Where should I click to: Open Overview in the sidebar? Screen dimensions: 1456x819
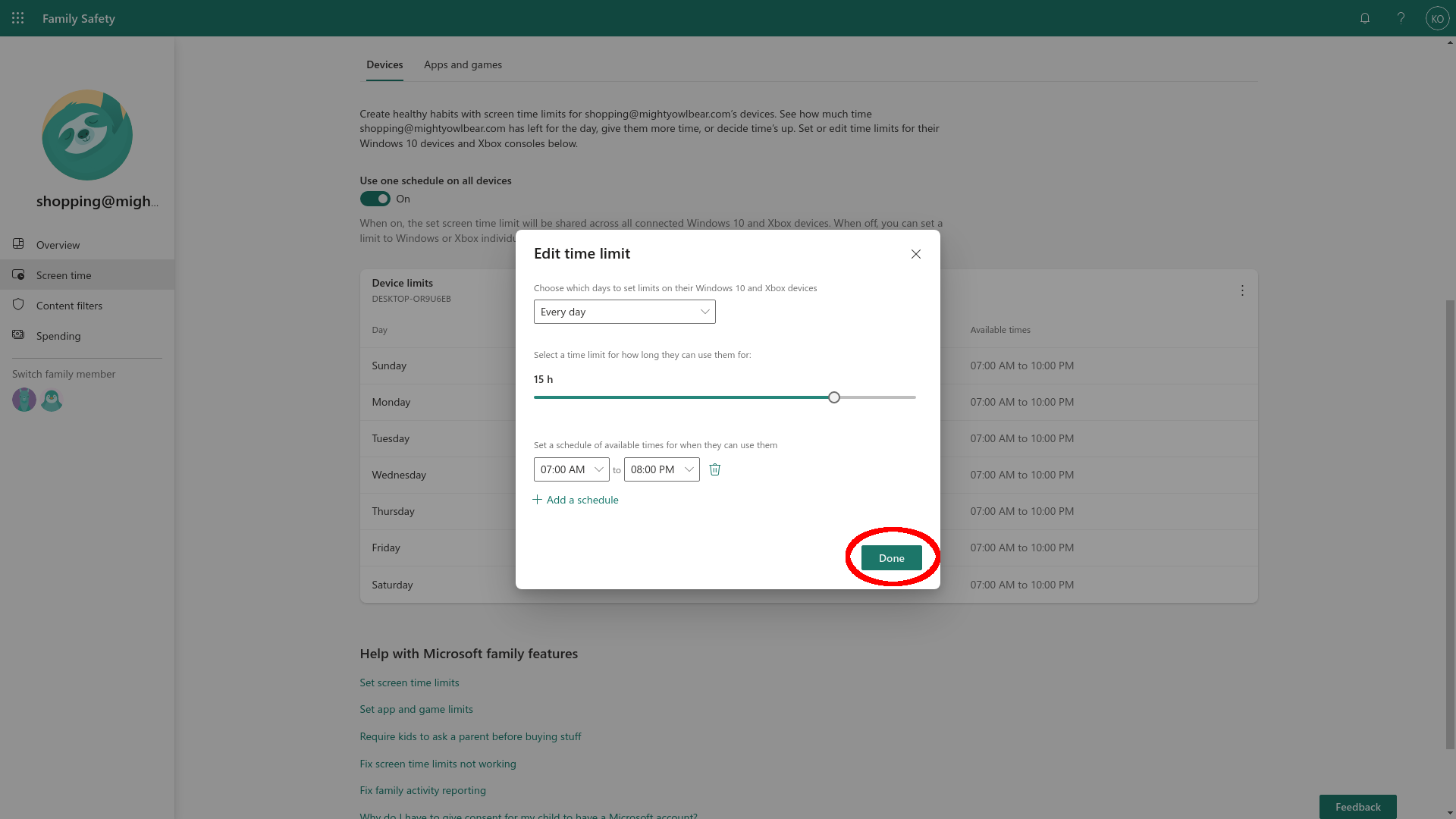click(x=87, y=244)
